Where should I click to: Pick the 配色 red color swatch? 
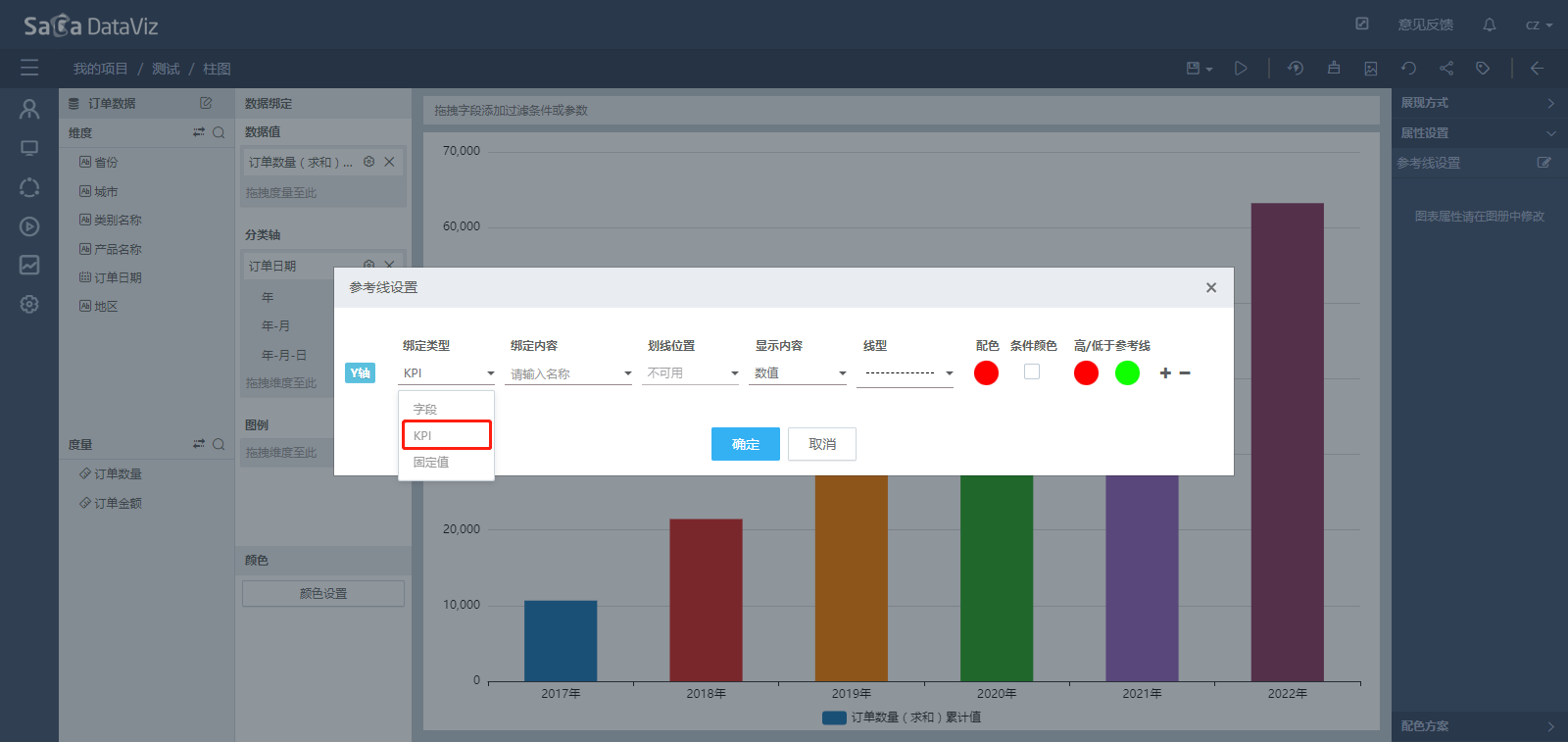click(986, 372)
